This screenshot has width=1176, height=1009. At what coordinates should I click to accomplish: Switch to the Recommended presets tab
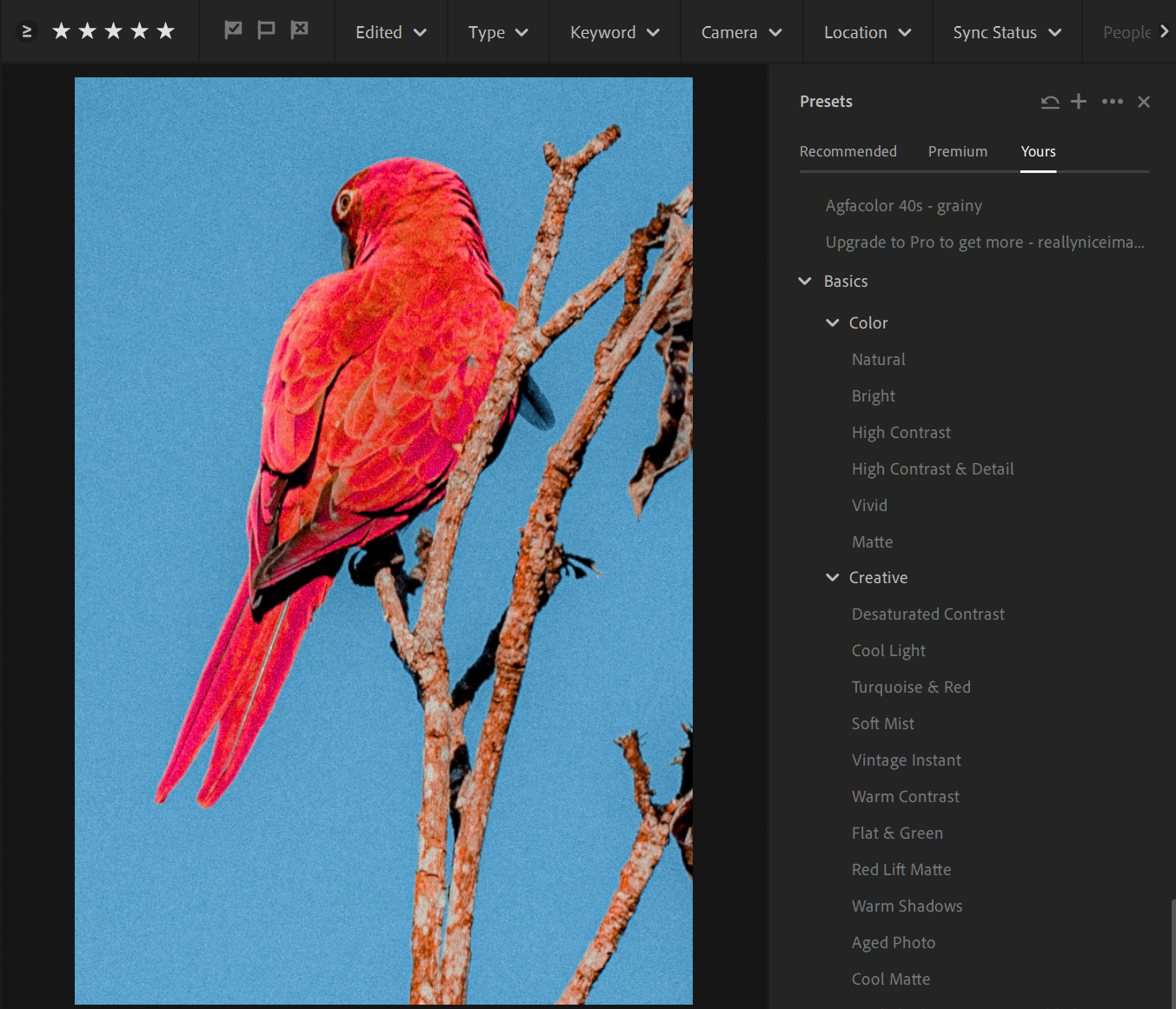point(848,151)
